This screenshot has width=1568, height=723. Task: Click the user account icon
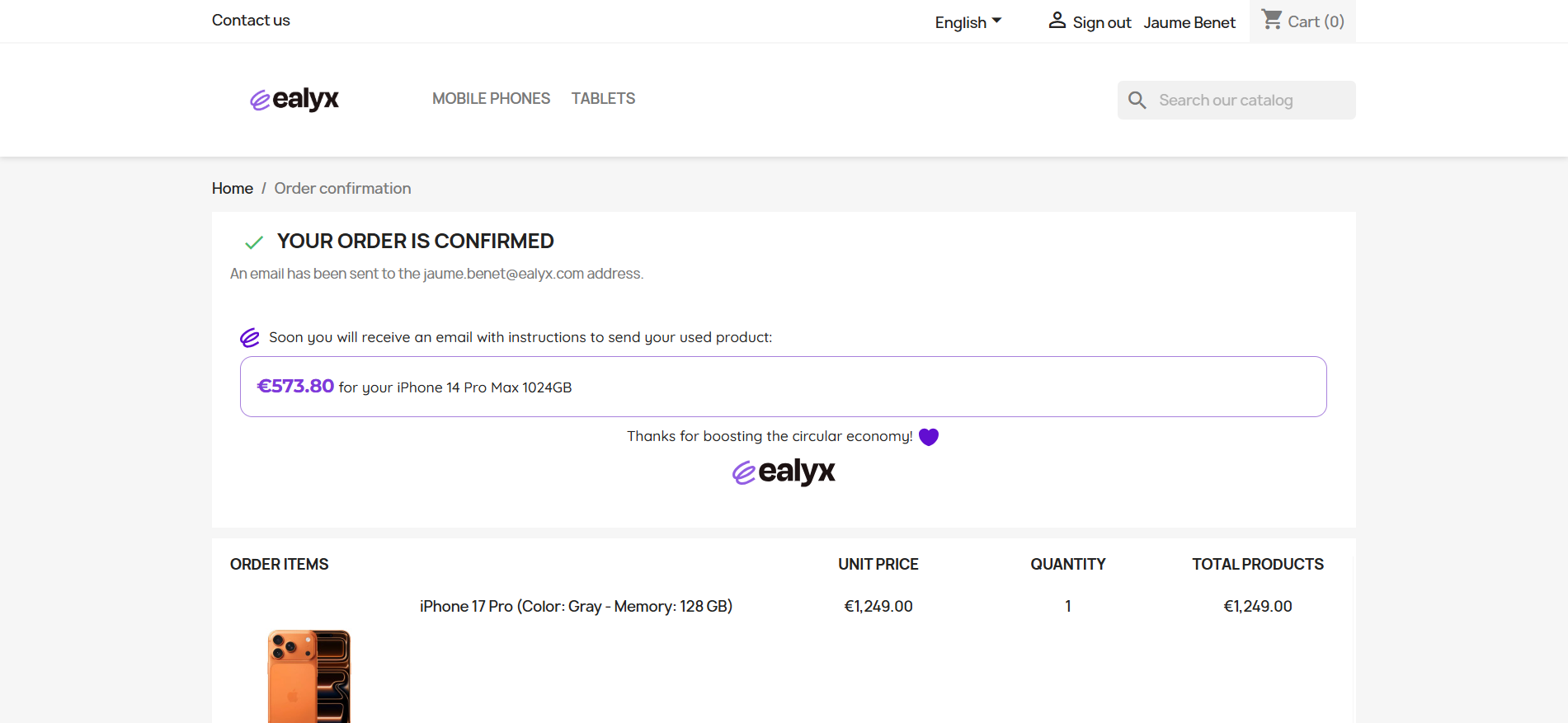click(x=1057, y=21)
